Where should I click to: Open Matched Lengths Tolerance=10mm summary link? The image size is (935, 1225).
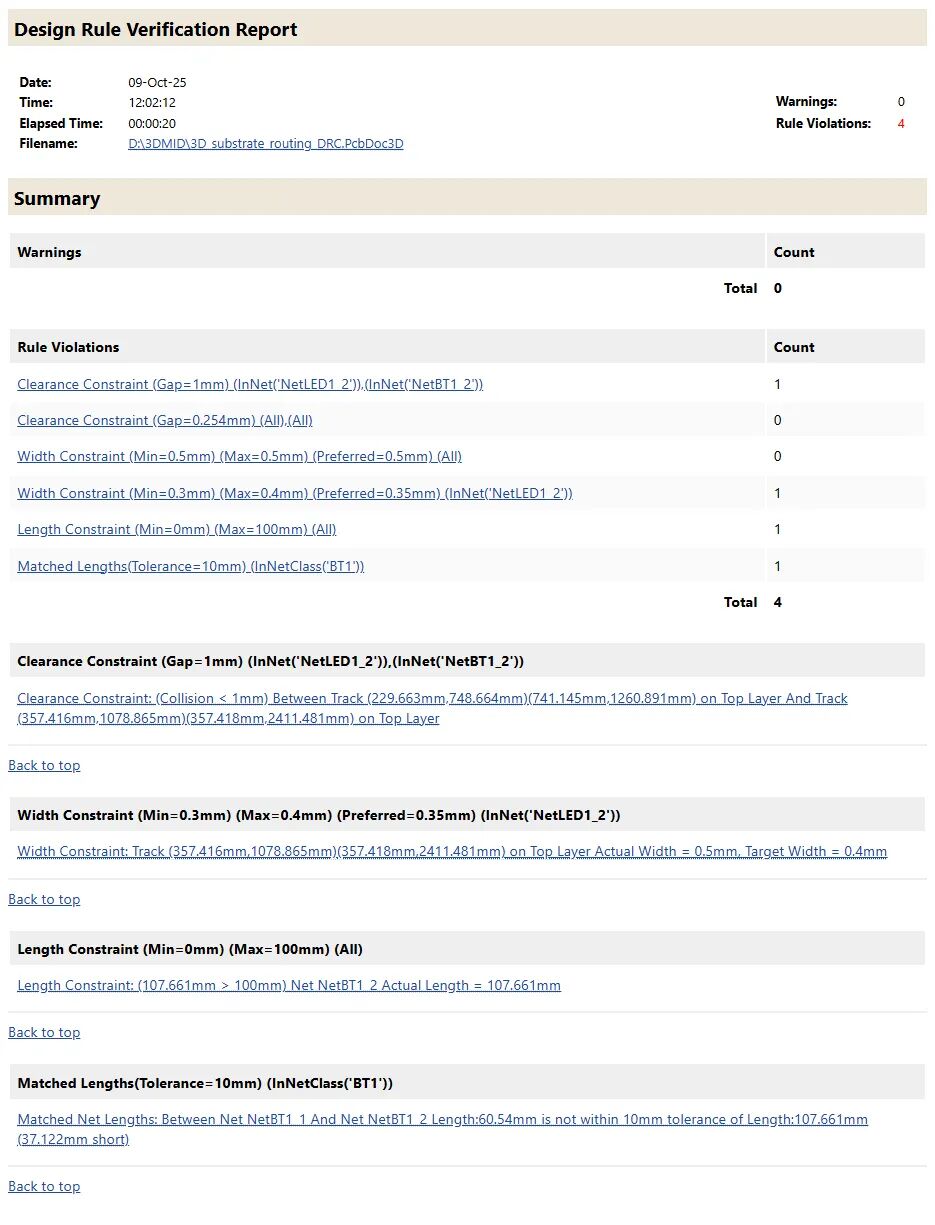click(190, 566)
